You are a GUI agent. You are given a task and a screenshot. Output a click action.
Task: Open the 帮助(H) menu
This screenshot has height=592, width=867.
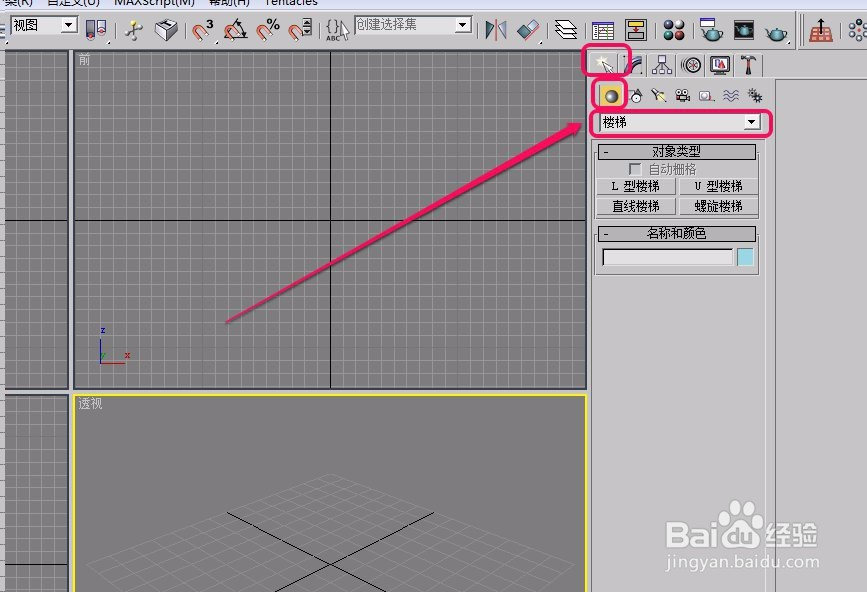229,3
